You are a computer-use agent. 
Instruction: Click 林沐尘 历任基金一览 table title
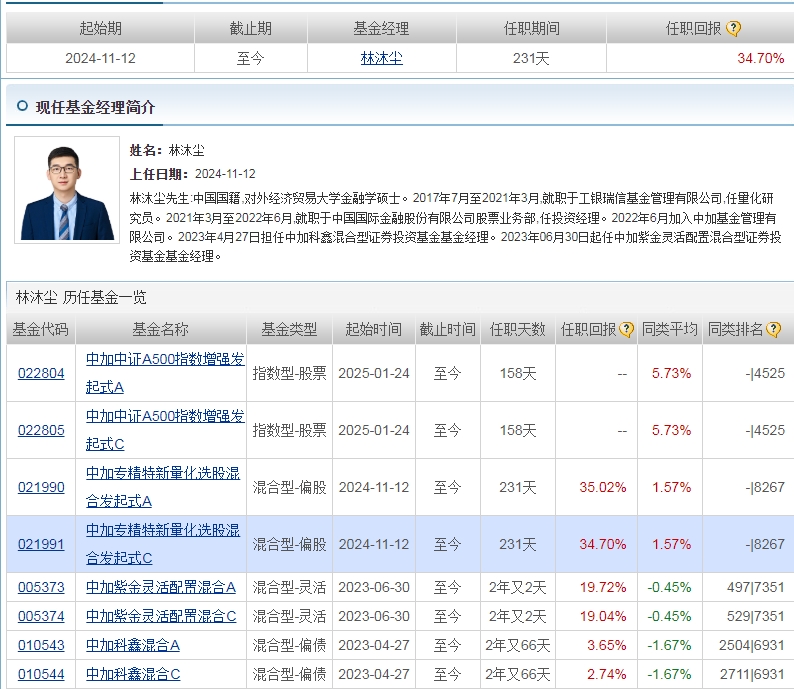pyautogui.click(x=81, y=297)
